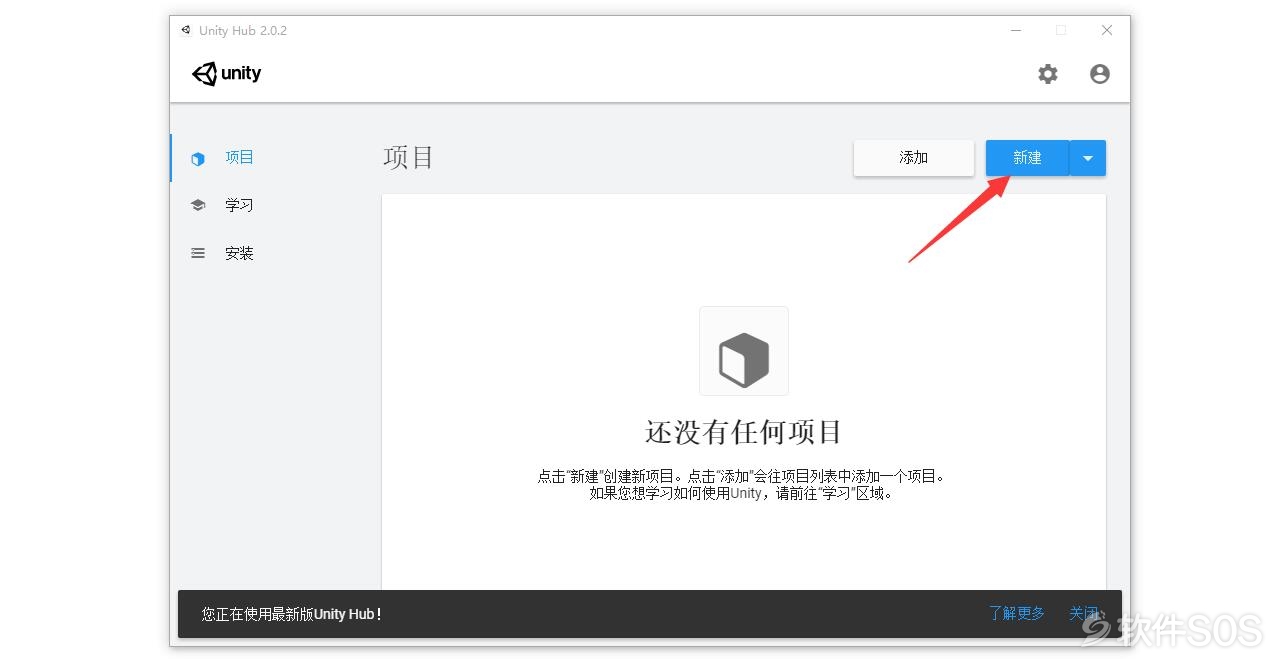
Task: Click the 添加 button to add project
Action: click(x=914, y=158)
